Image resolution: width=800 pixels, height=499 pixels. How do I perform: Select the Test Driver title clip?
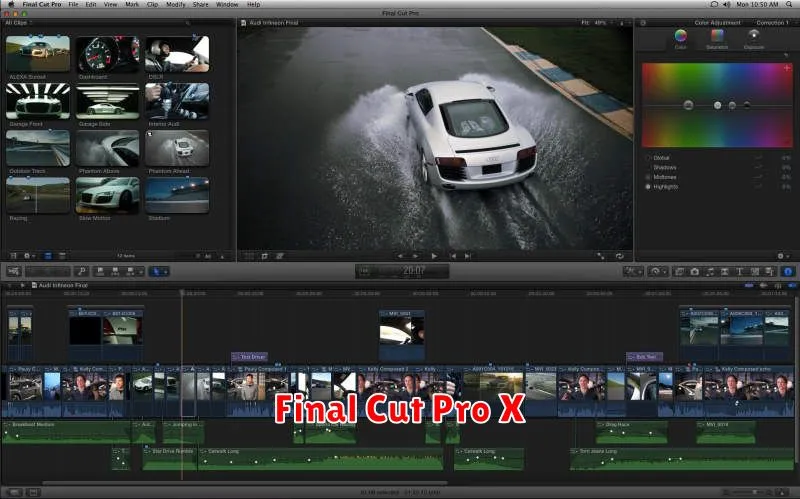[x=249, y=357]
